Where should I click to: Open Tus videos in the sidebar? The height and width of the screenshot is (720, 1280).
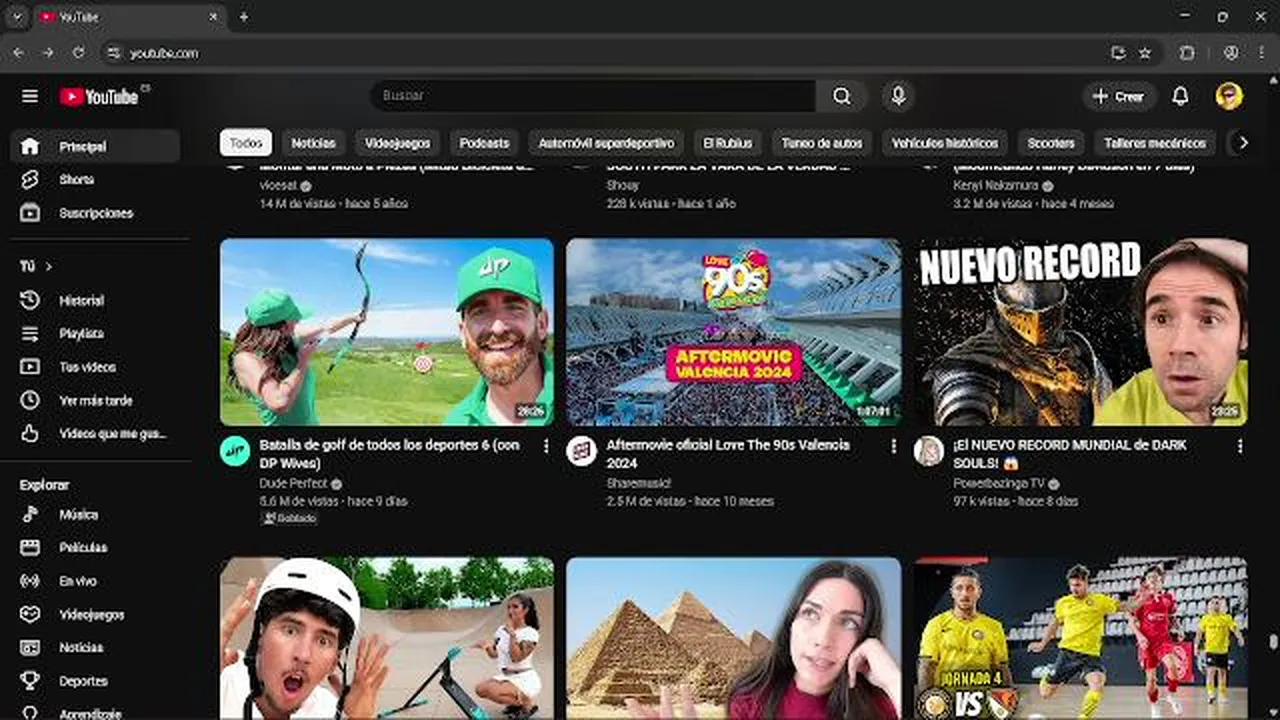(95, 367)
